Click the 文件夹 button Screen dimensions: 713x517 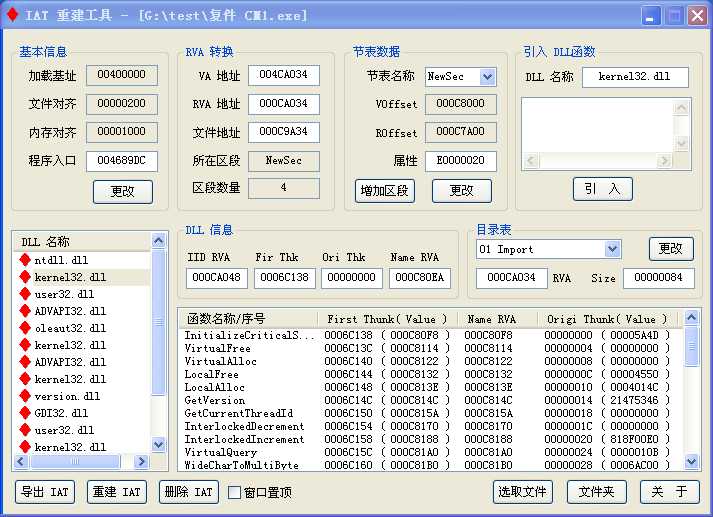pyautogui.click(x=597, y=492)
